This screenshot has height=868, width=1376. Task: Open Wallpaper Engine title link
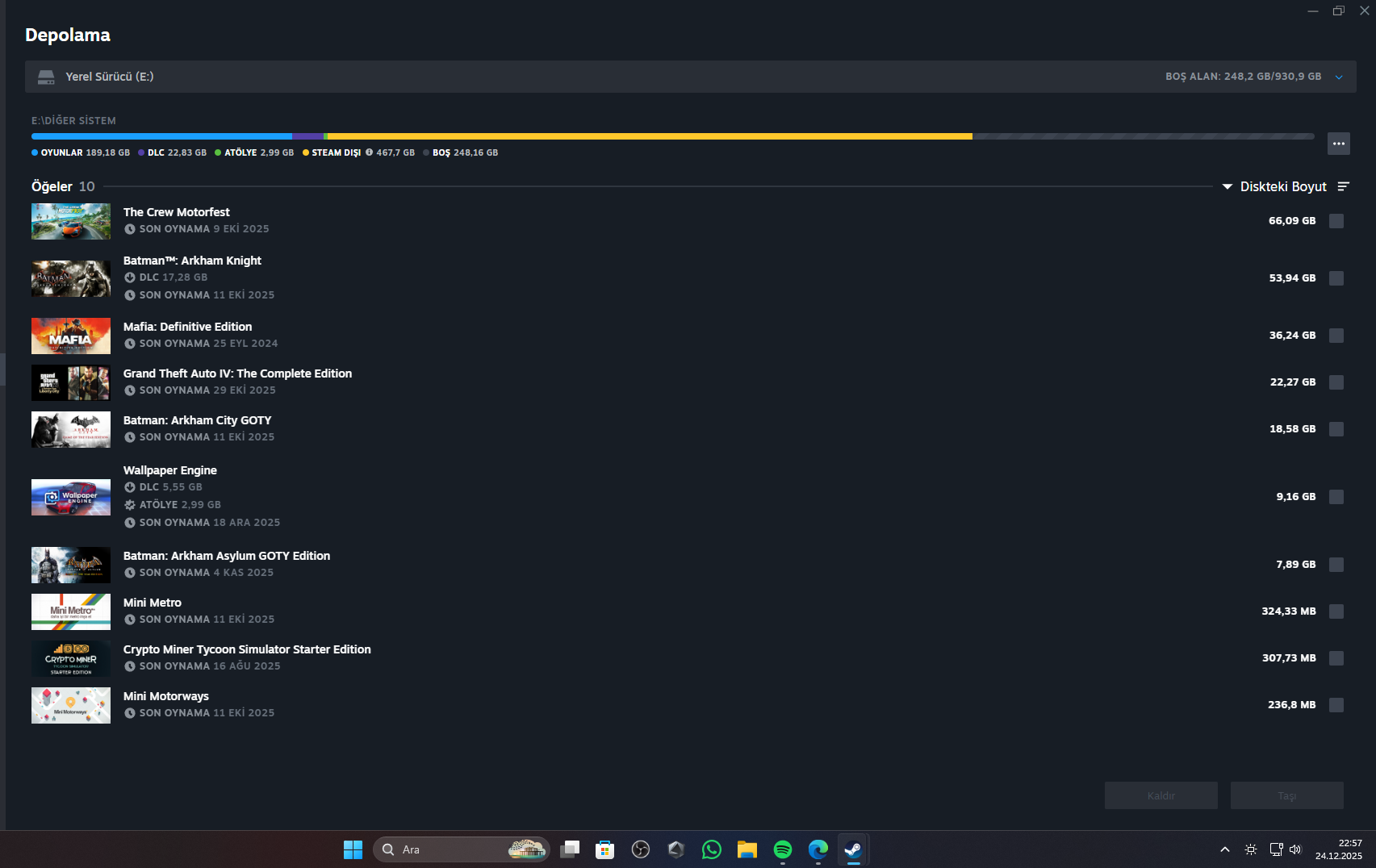(170, 470)
